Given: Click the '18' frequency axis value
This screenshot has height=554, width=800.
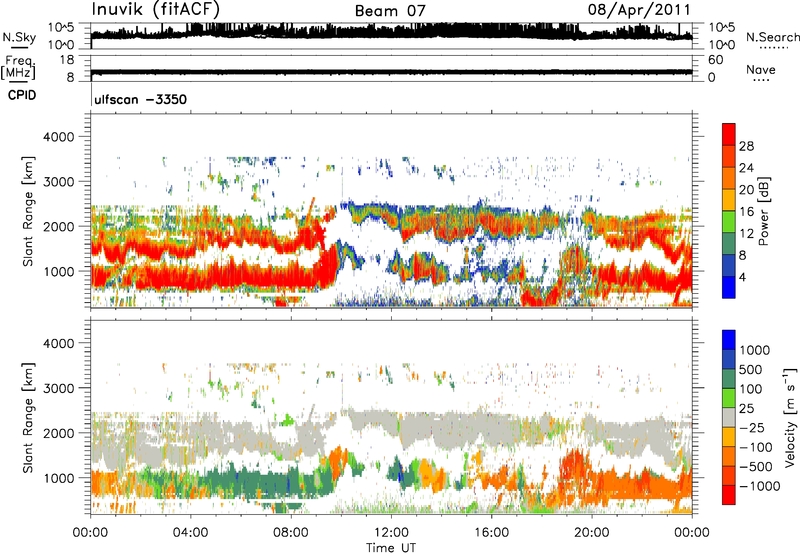Looking at the screenshot, I should pyautogui.click(x=67, y=60).
